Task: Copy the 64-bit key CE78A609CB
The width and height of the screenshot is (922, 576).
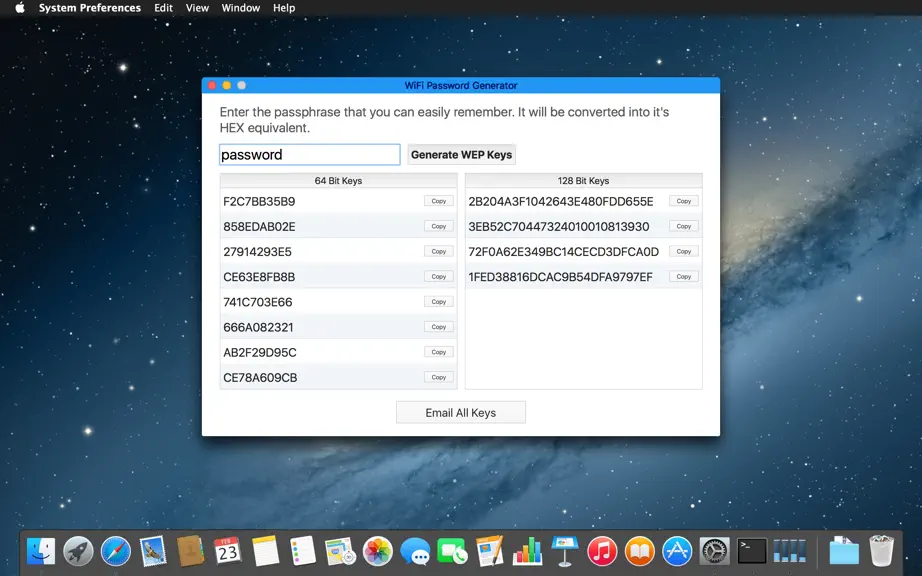Action: click(x=439, y=377)
